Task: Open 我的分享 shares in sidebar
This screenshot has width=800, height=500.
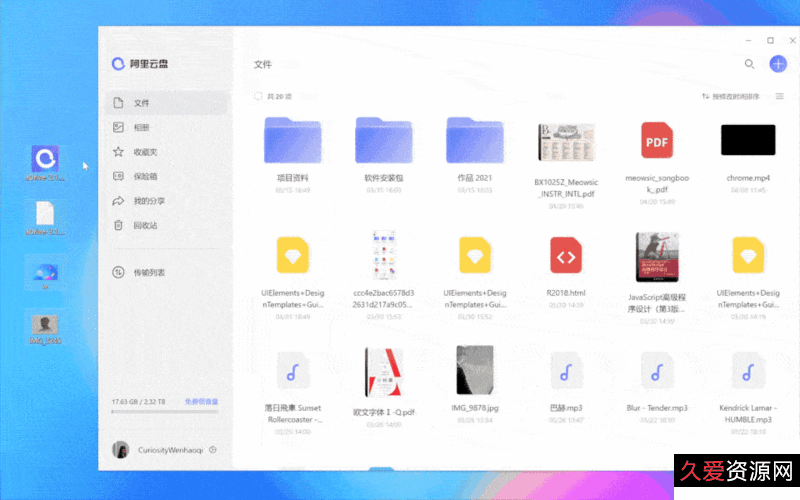Action: tap(148, 201)
